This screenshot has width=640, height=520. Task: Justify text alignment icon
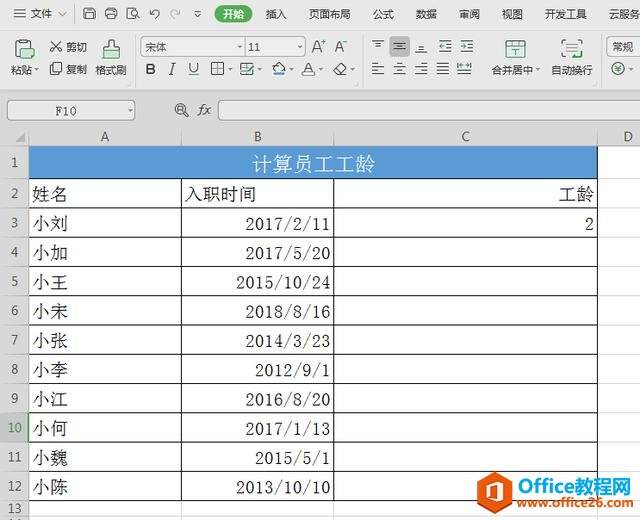pos(442,68)
